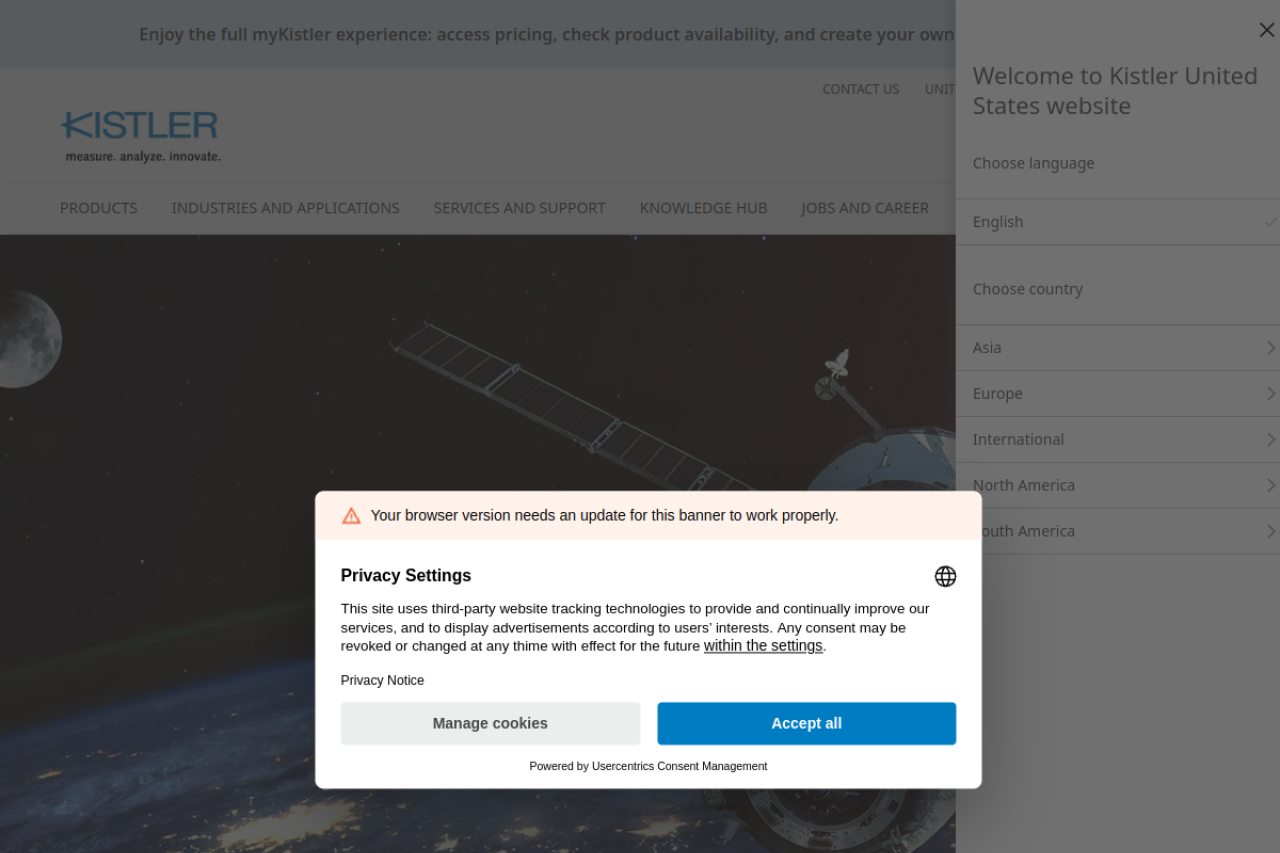Open the Privacy Notice link
Viewport: 1280px width, 853px height.
[382, 680]
